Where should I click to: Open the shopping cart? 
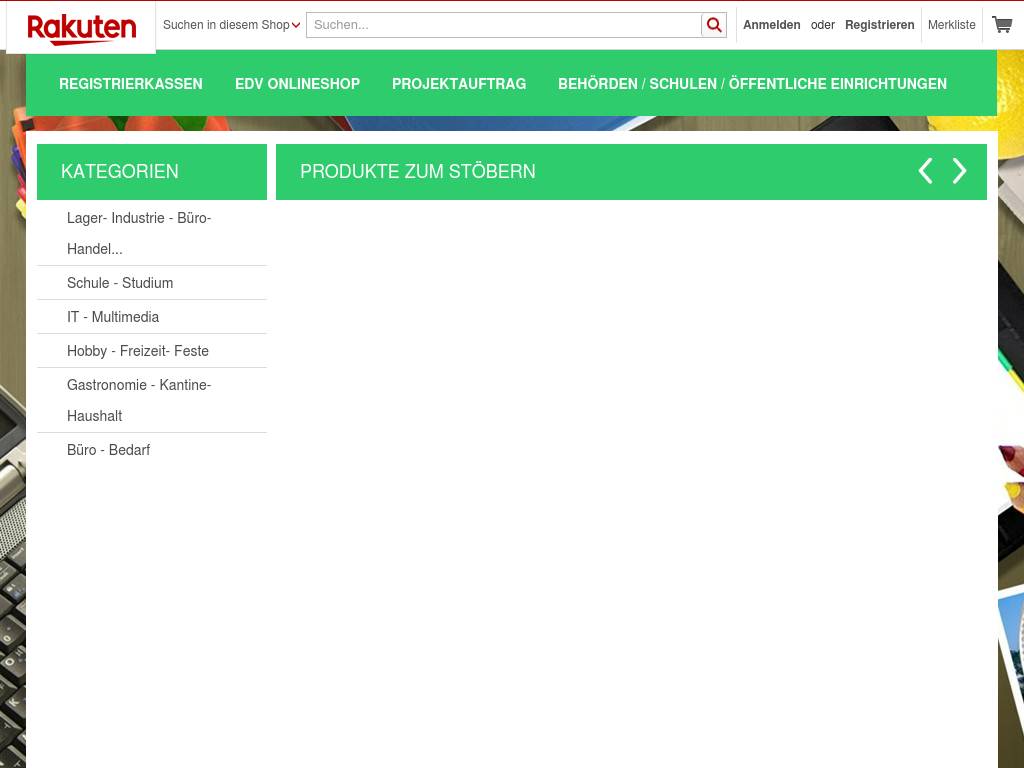coord(1001,25)
